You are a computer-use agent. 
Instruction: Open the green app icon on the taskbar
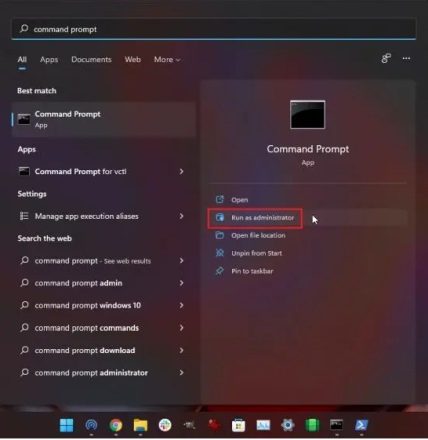(x=312, y=425)
